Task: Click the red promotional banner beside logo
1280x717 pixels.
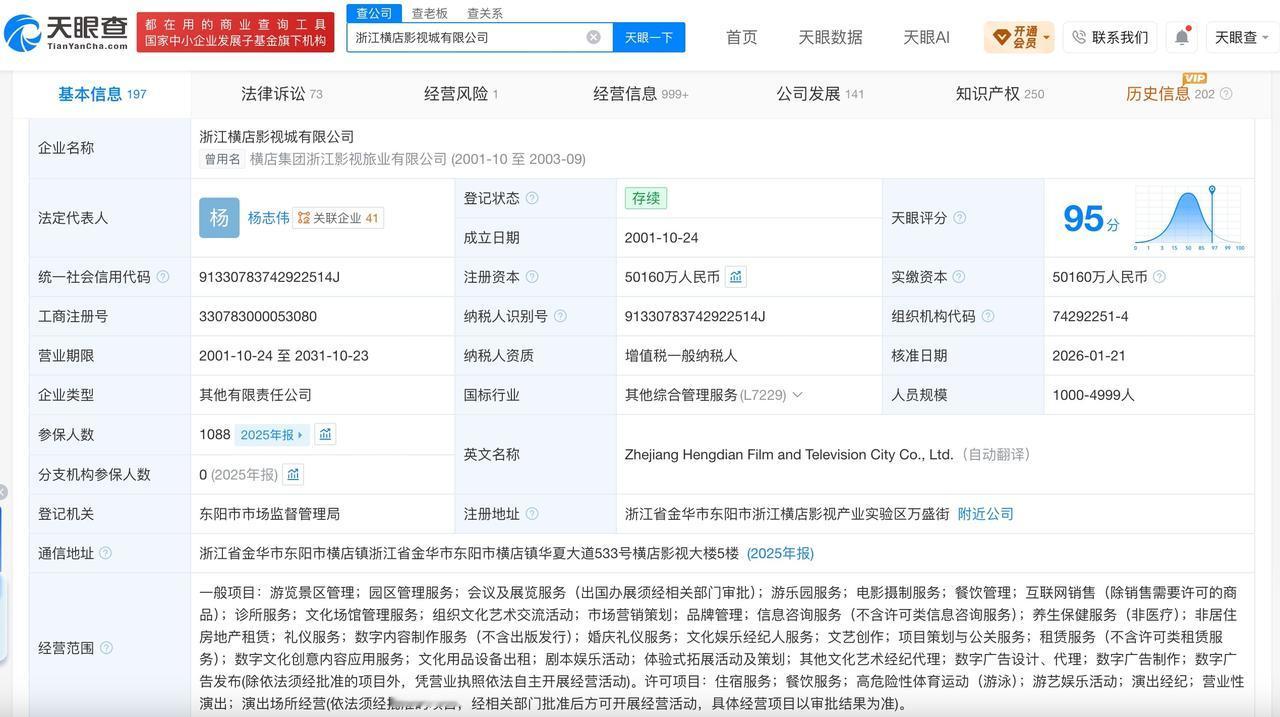Action: 235,32
